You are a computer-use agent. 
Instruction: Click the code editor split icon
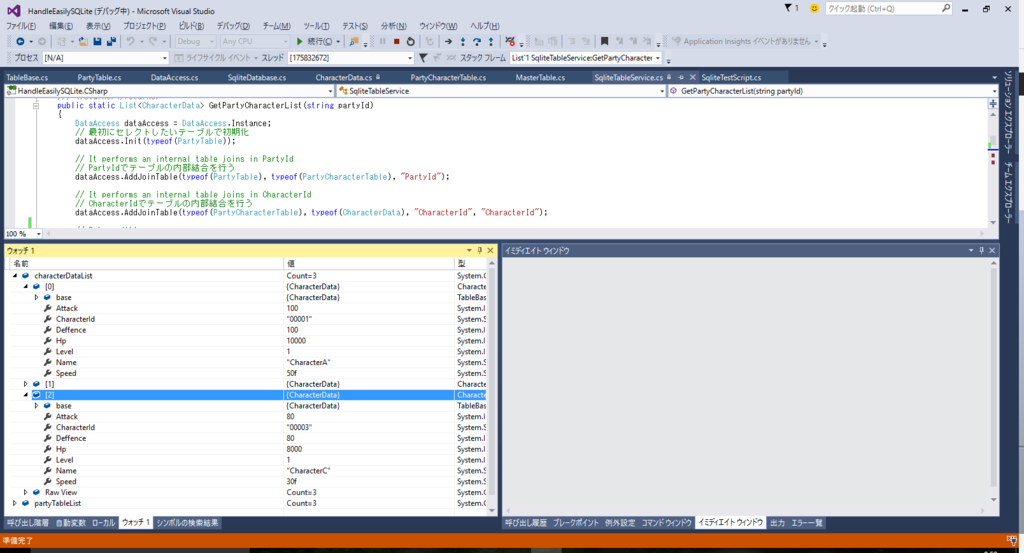(993, 103)
